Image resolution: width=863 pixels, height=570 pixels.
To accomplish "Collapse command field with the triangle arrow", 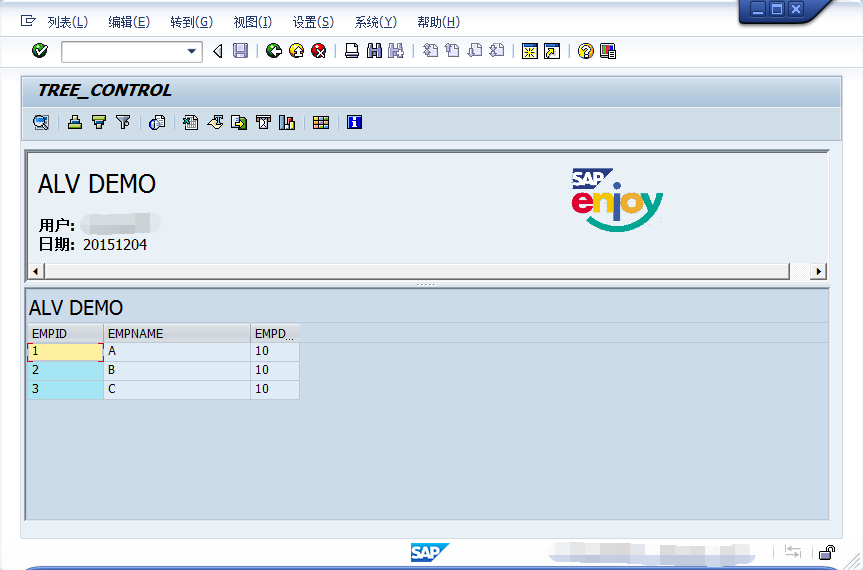I will click(x=218, y=51).
